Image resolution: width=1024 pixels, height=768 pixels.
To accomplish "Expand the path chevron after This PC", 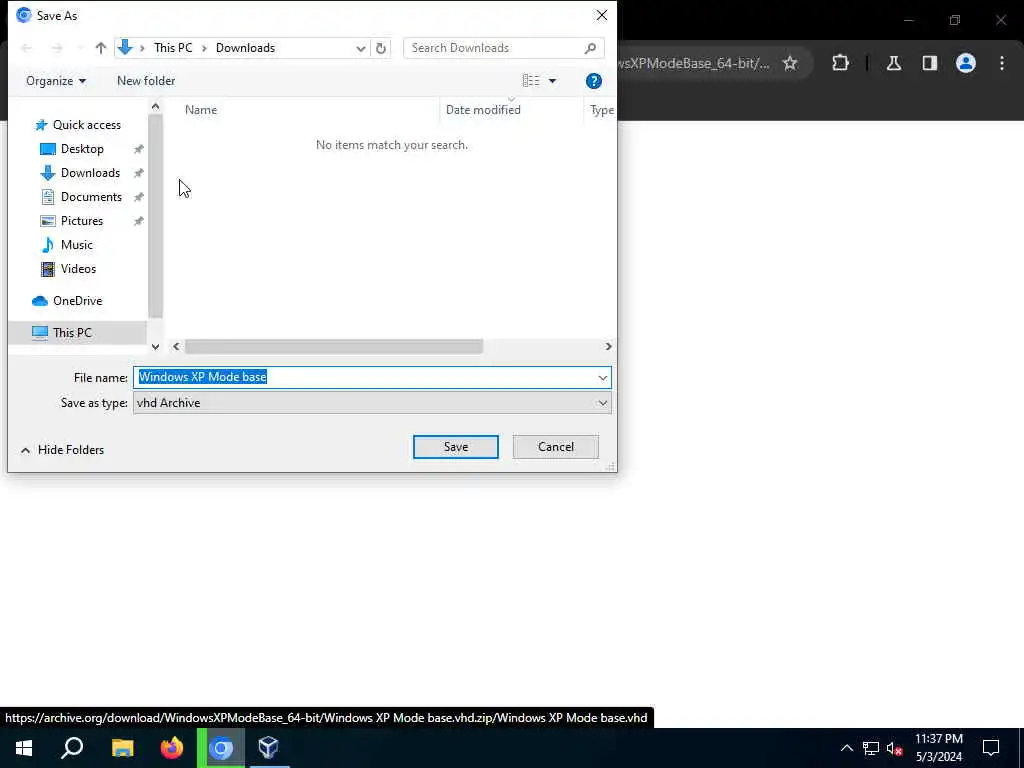I will 204,48.
